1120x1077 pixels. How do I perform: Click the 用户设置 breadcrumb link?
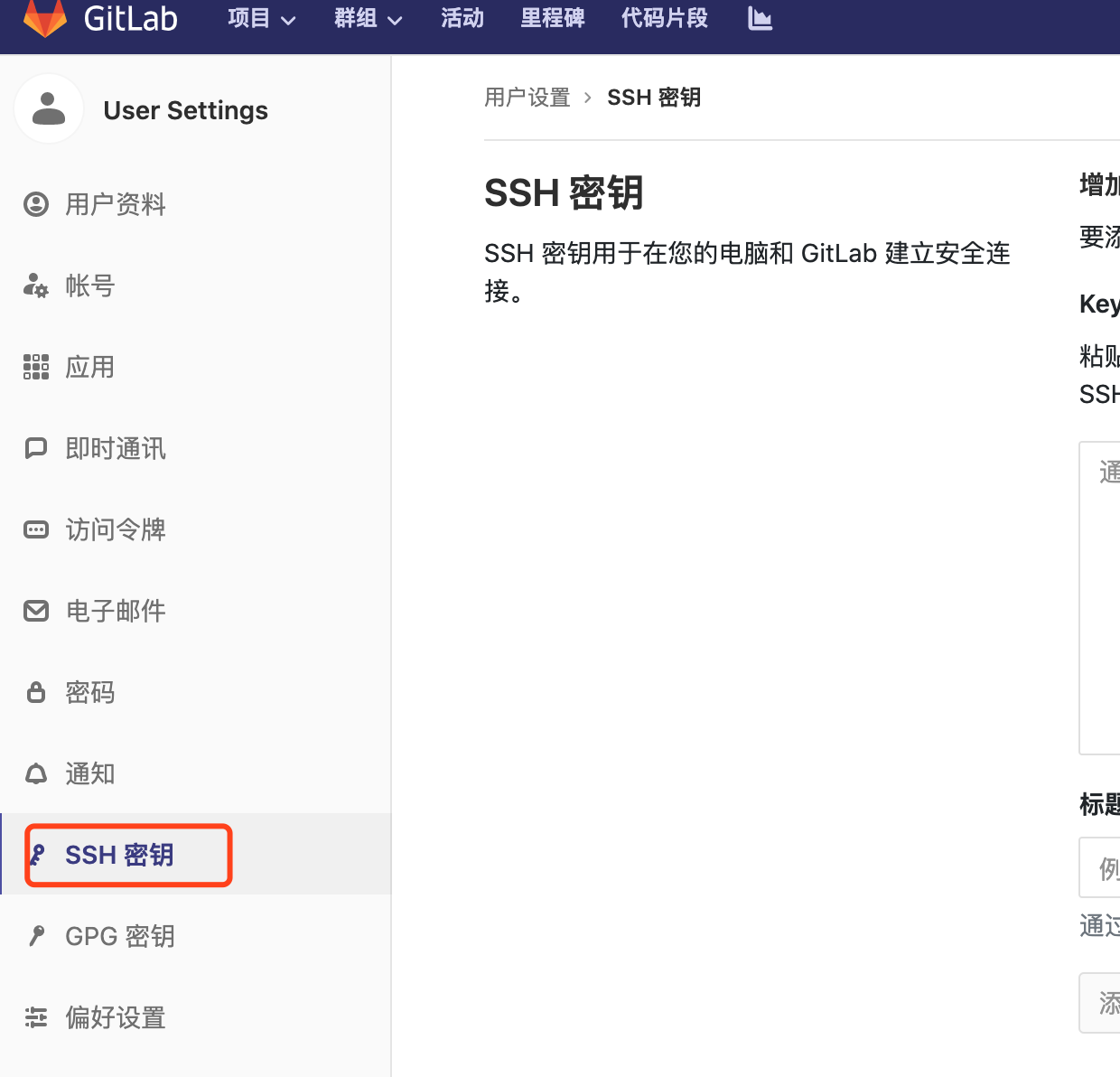(527, 97)
